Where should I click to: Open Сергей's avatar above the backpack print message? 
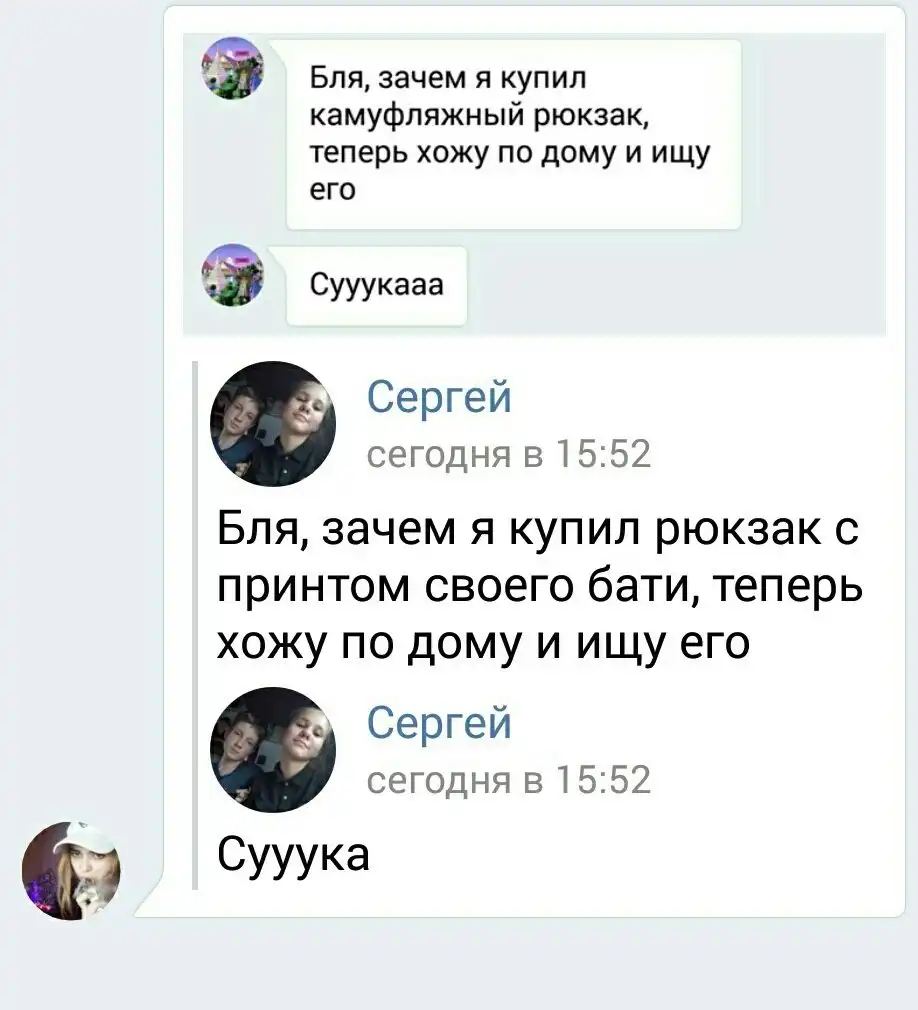pos(273,424)
